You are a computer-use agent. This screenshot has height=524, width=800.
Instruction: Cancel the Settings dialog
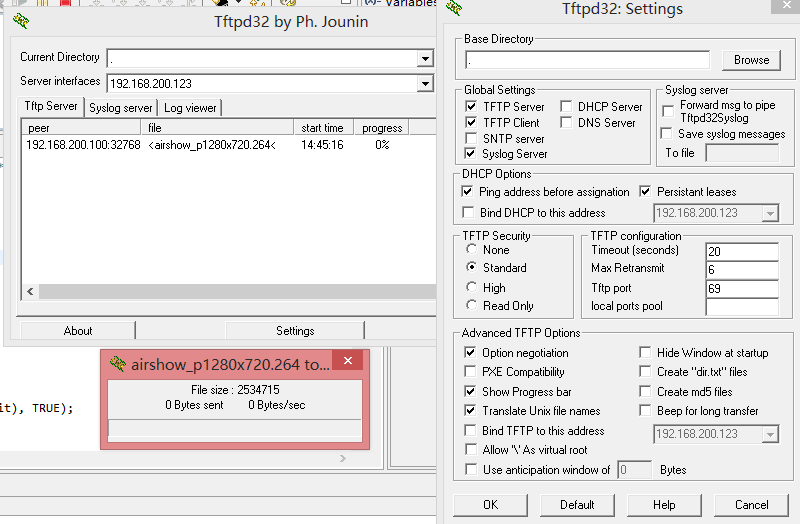[x=752, y=505]
